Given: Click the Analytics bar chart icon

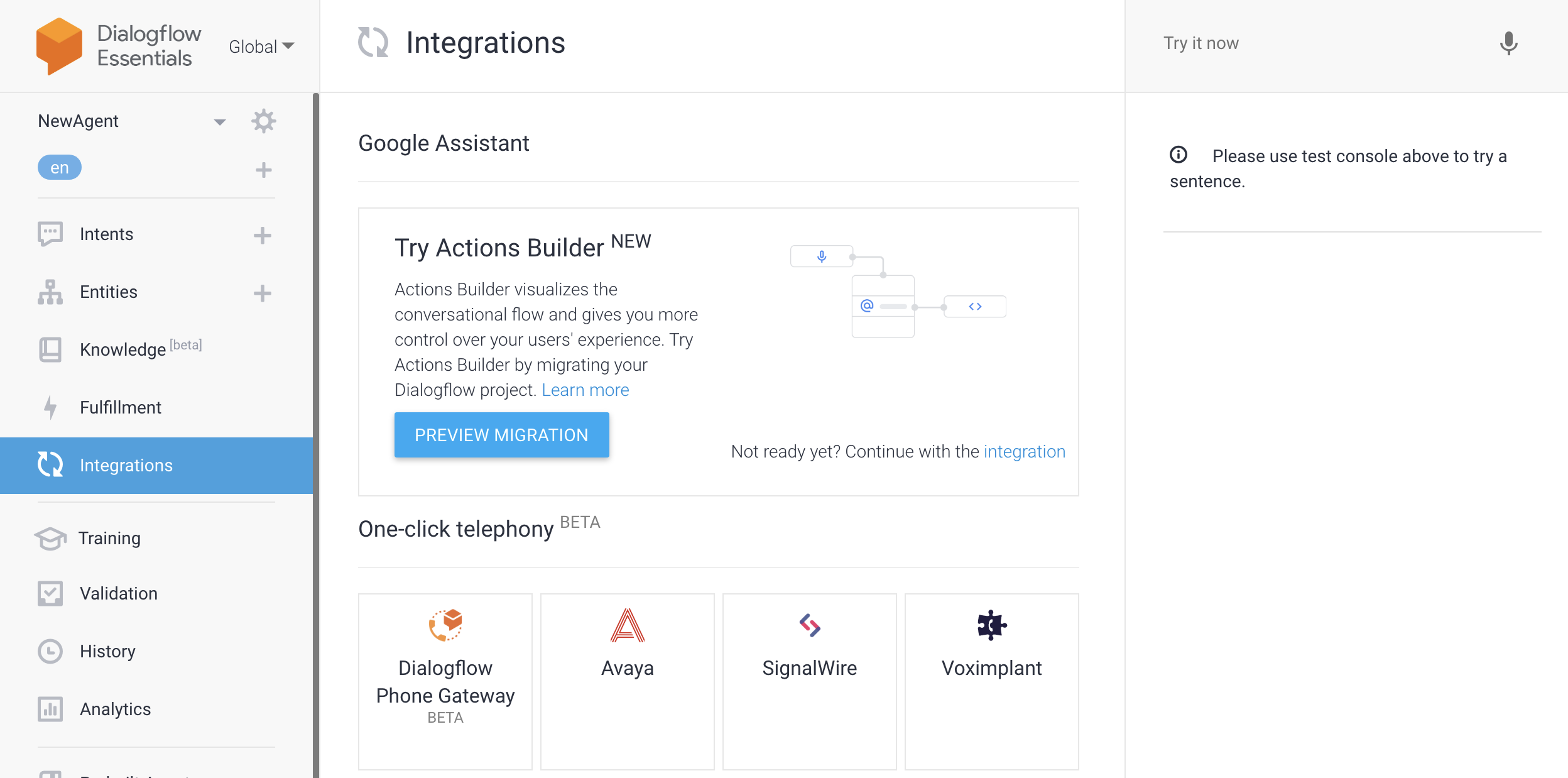Looking at the screenshot, I should [x=50, y=709].
